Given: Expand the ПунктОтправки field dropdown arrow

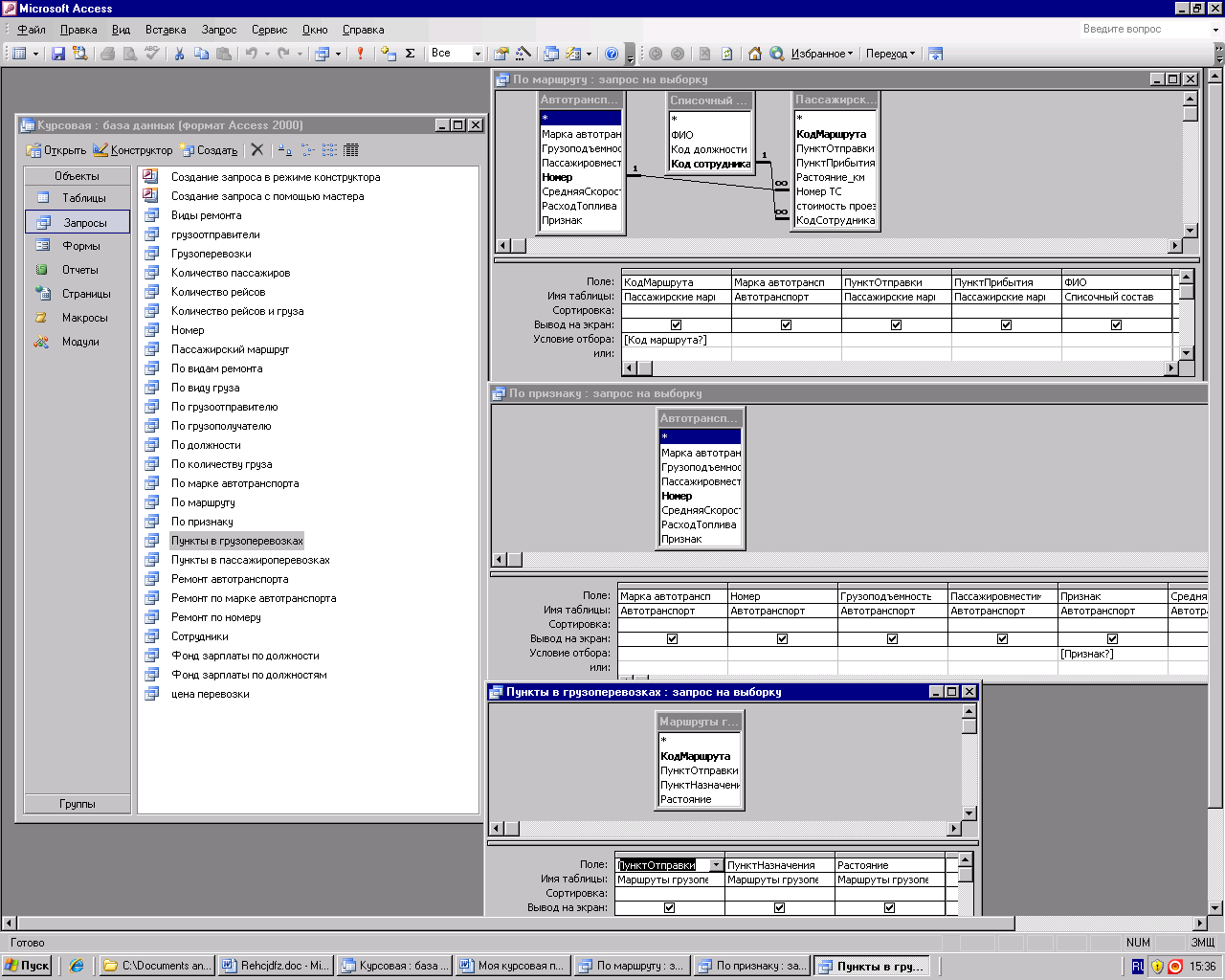Looking at the screenshot, I should (715, 865).
